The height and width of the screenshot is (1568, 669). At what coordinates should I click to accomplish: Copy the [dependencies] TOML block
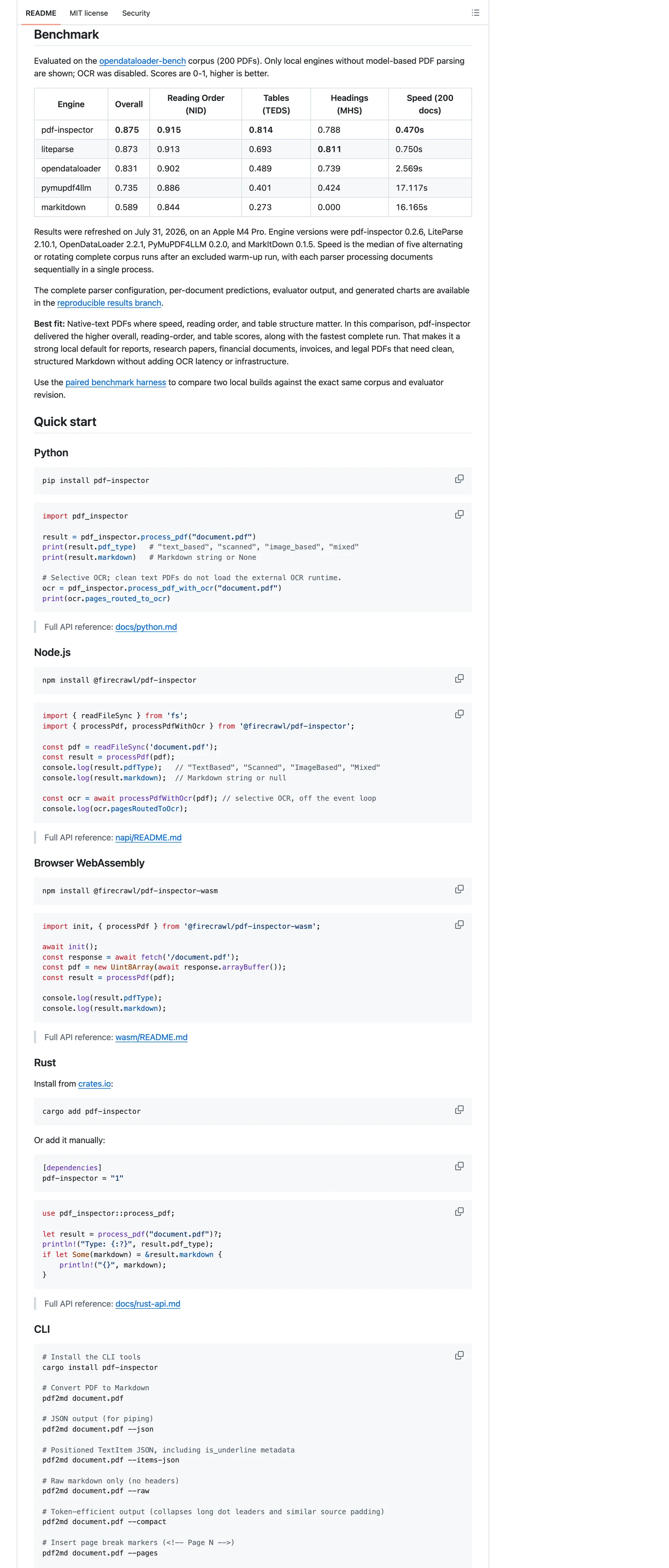point(459,1166)
